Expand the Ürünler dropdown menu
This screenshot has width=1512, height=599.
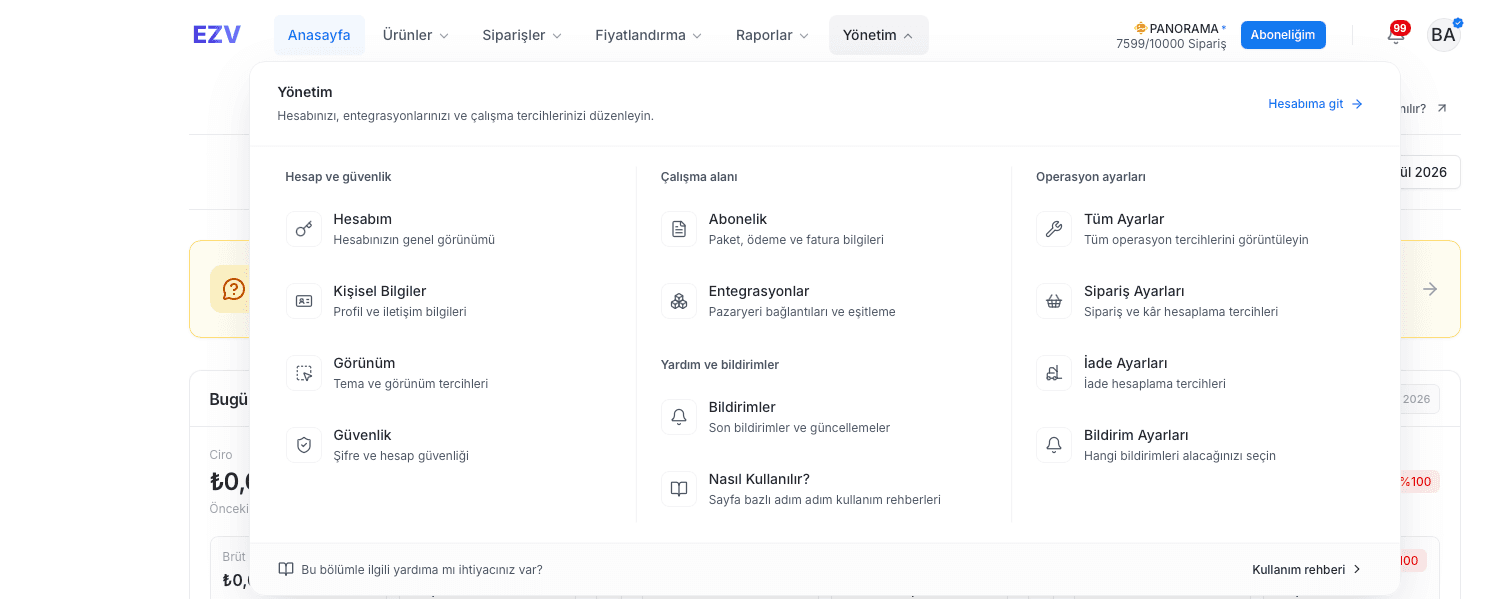click(416, 35)
